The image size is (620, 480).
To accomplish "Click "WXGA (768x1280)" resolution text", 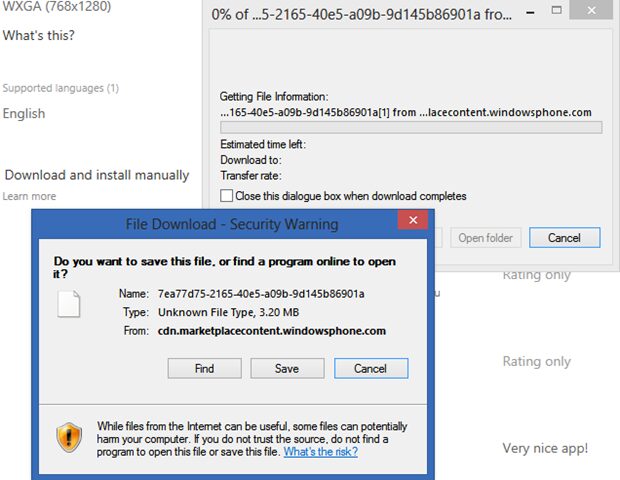I will 57,6.
